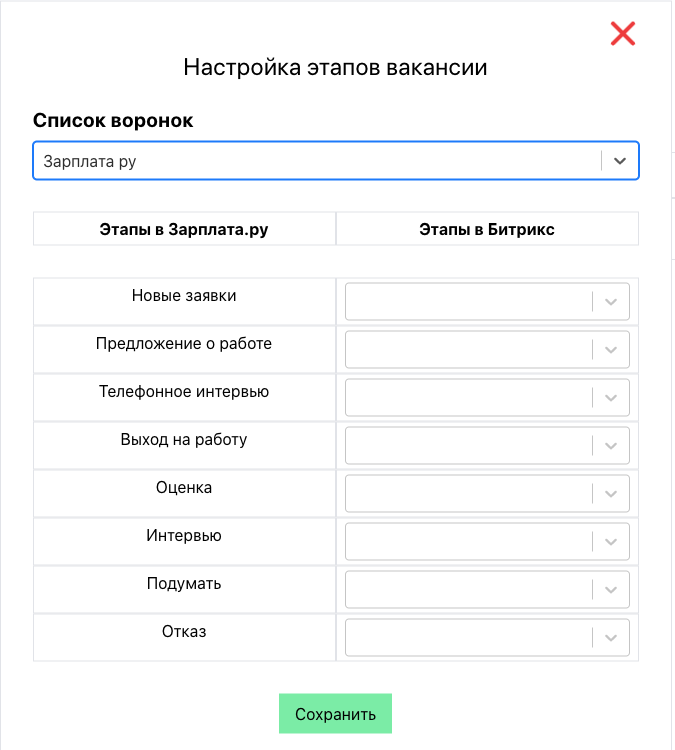Viewport: 675px width, 750px height.
Task: Select the 'Отказ' stage label
Action: (x=184, y=632)
